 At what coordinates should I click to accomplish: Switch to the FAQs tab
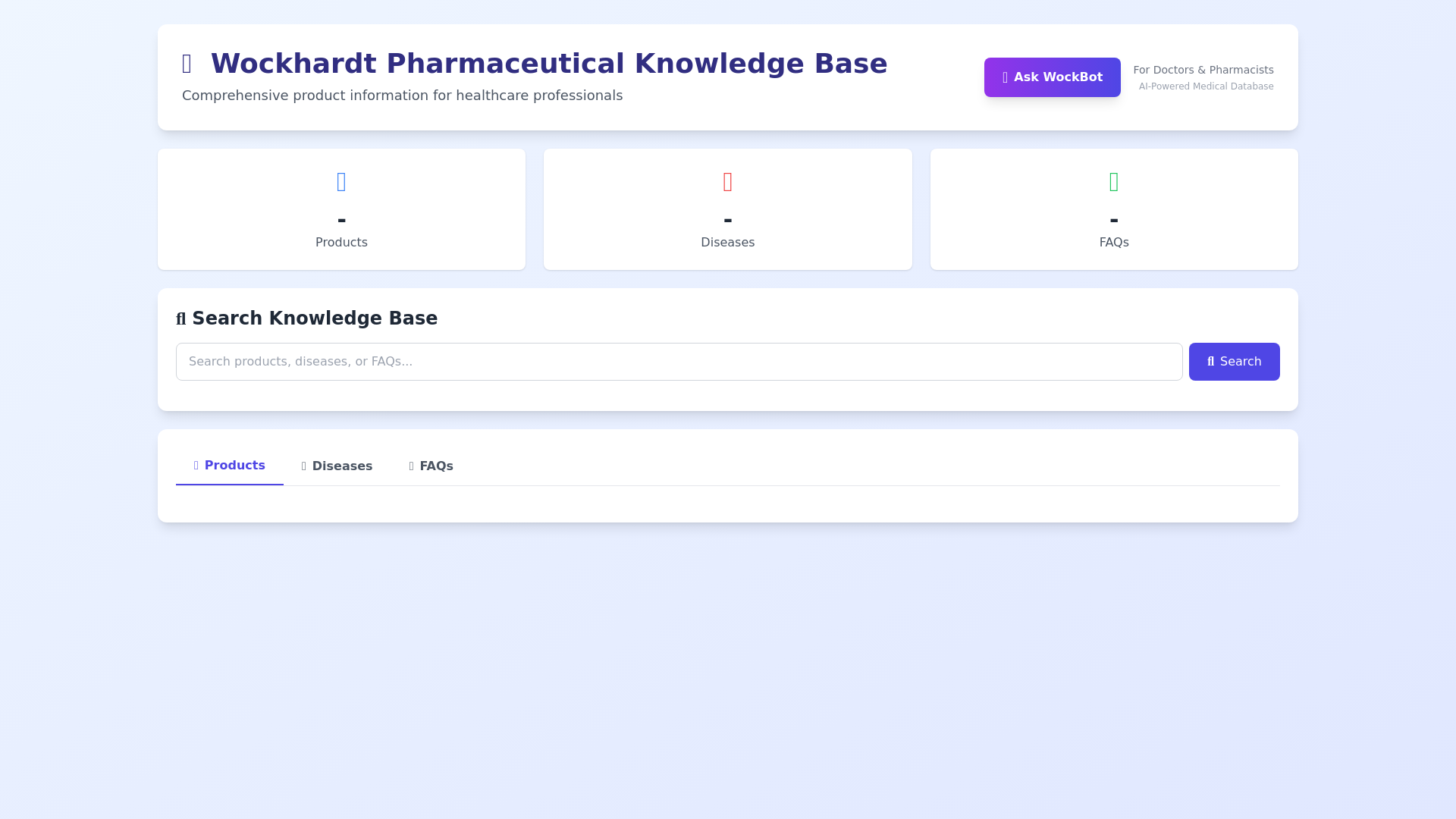click(x=431, y=466)
